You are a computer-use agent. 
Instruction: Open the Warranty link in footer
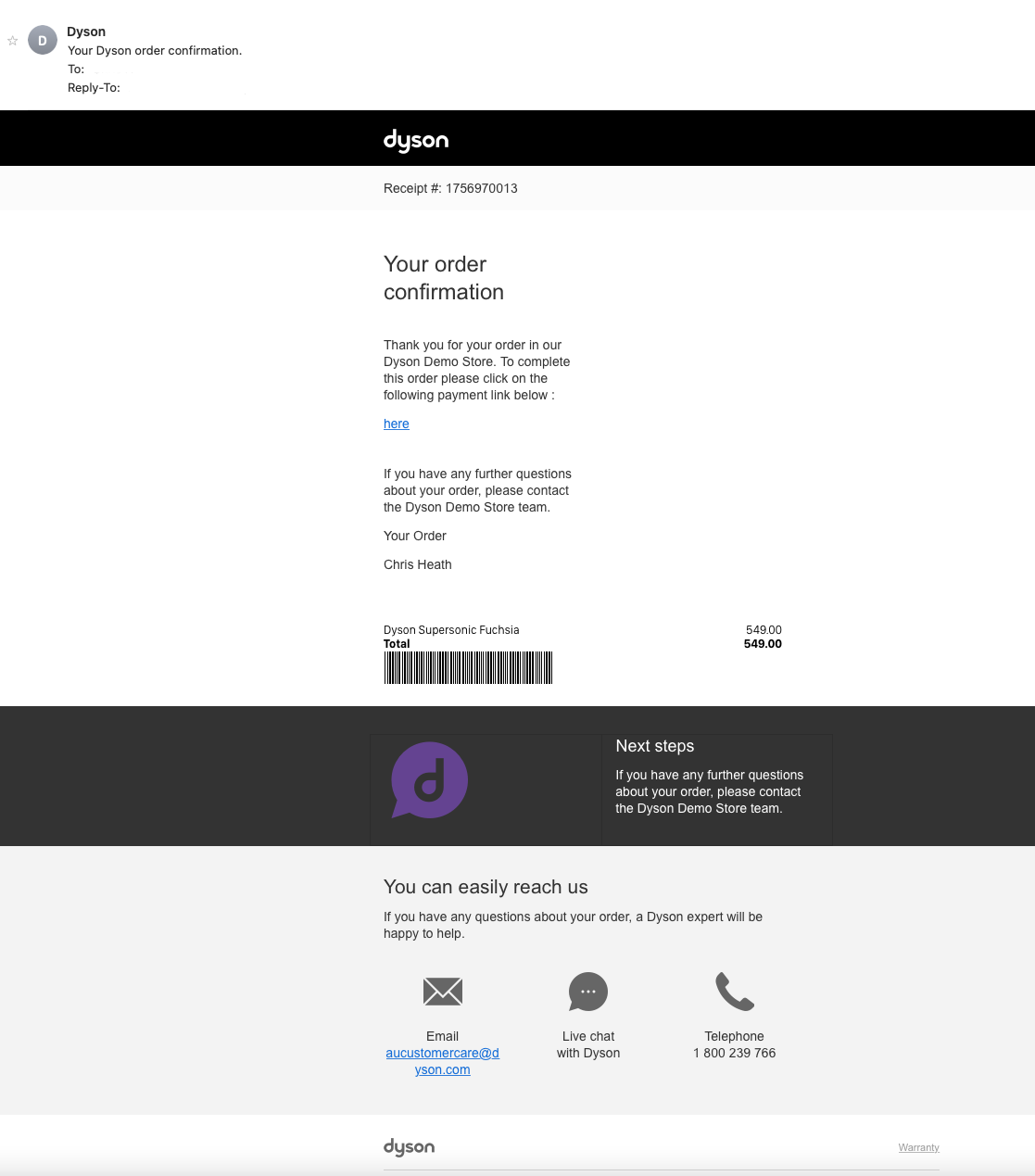[x=918, y=1147]
